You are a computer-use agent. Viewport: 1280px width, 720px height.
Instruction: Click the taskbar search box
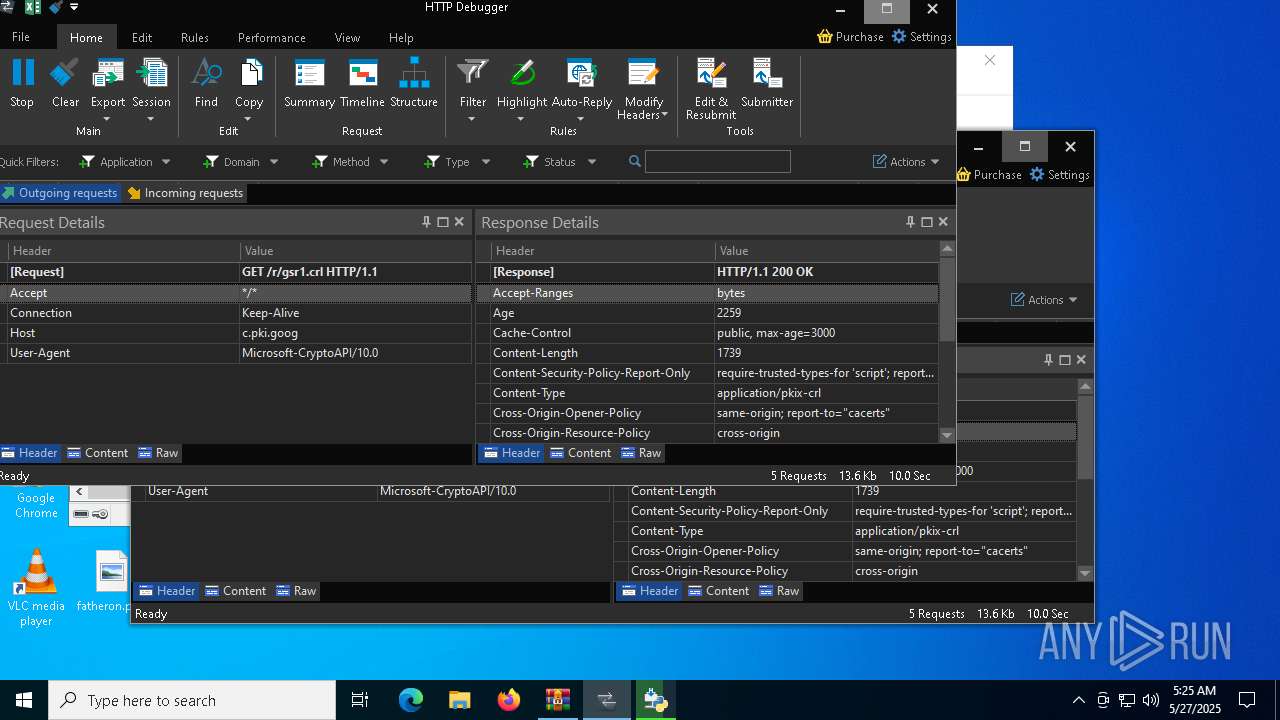(x=192, y=700)
